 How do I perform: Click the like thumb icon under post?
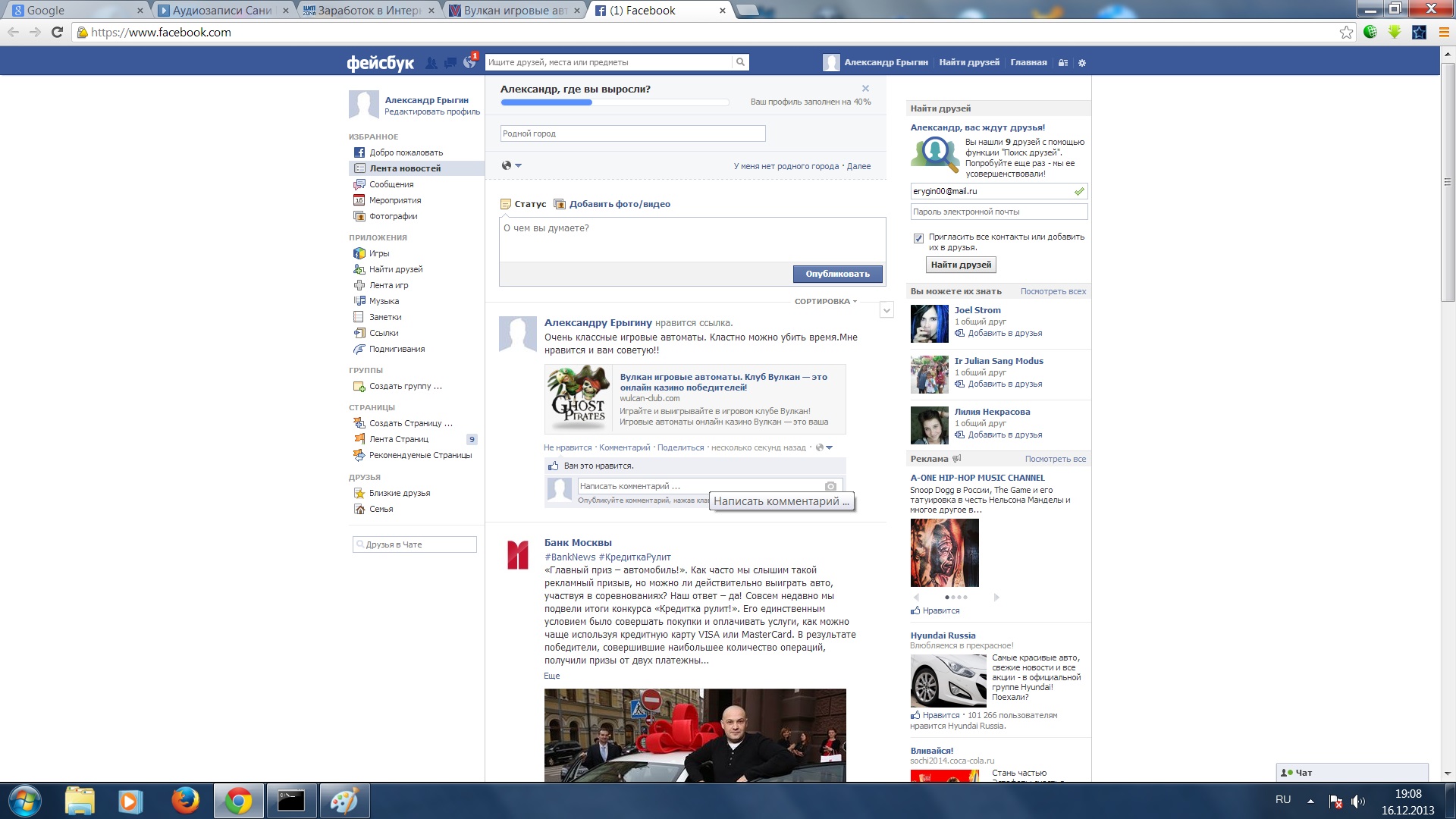(x=553, y=466)
